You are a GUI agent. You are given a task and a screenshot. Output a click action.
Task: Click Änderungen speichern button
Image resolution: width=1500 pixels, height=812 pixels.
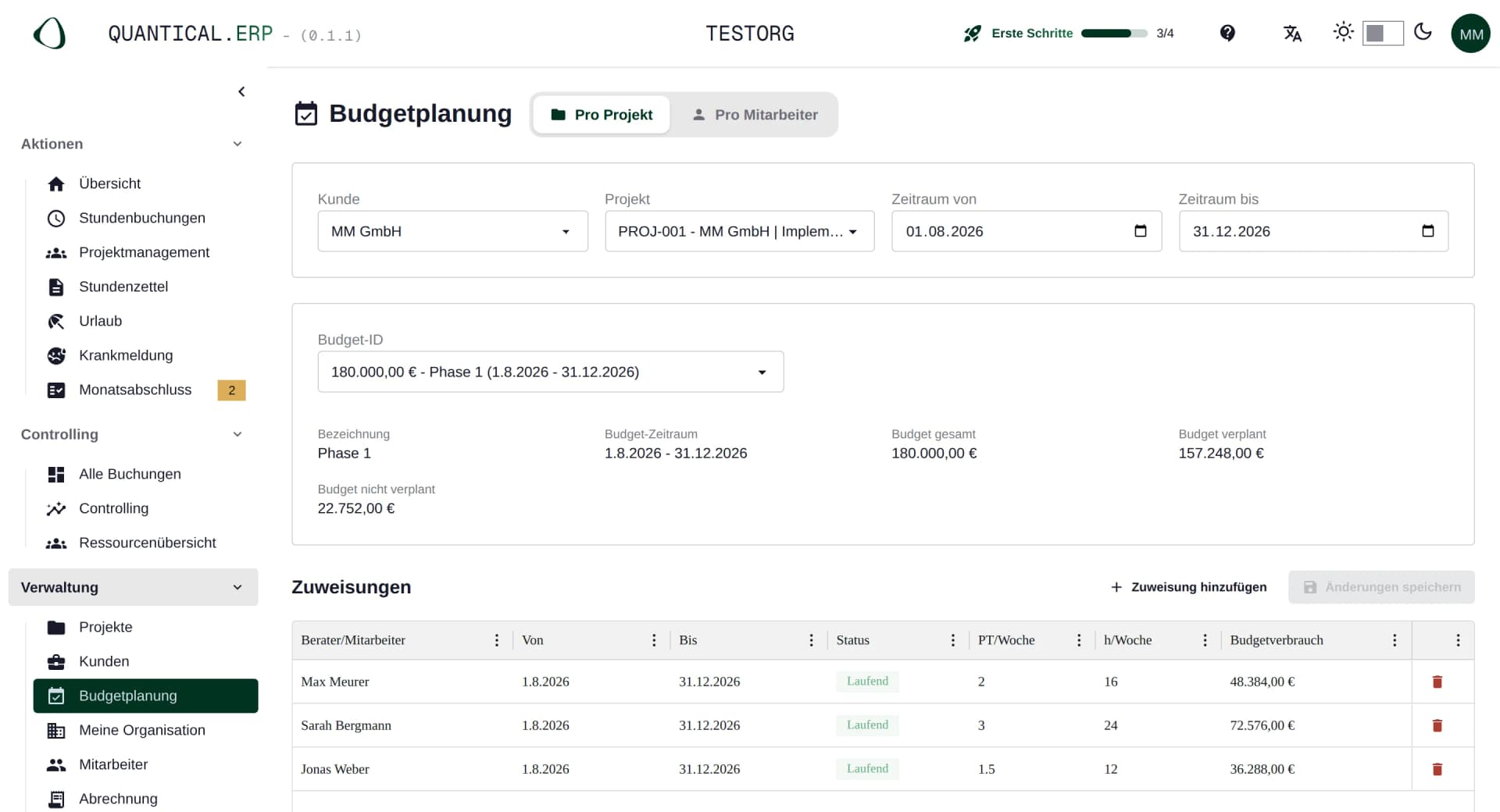tap(1381, 587)
